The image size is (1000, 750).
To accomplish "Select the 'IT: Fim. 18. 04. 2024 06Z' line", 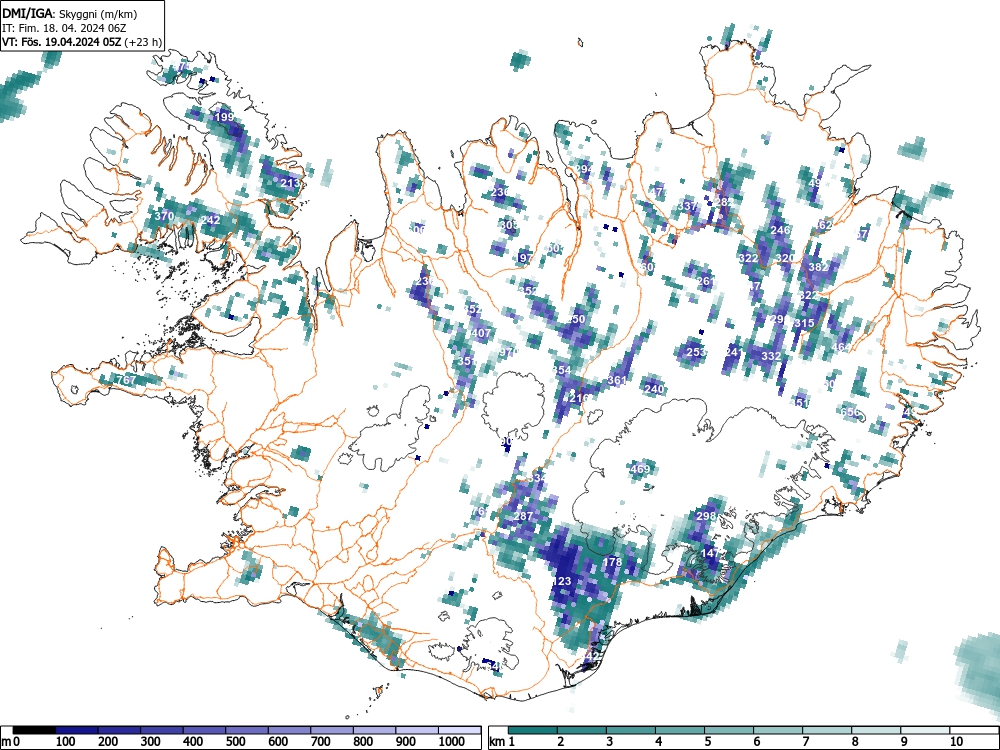I will tap(64, 28).
